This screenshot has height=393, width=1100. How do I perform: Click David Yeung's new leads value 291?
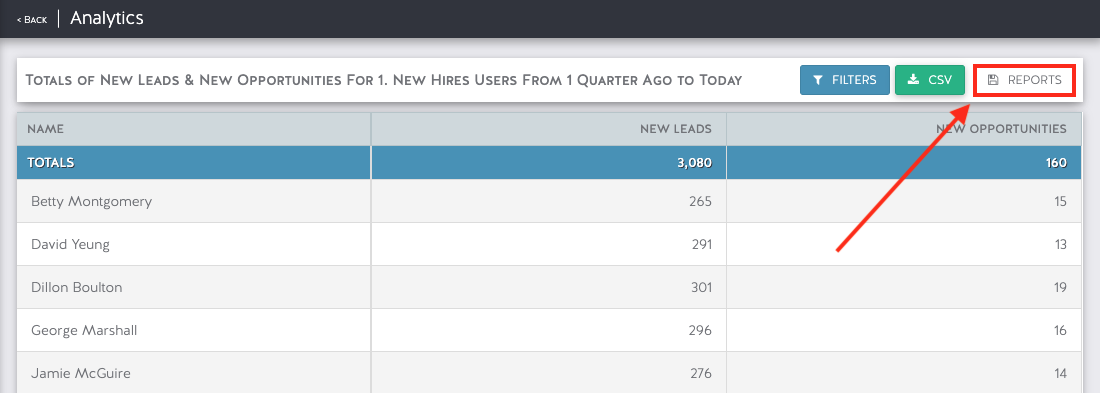[x=701, y=244]
